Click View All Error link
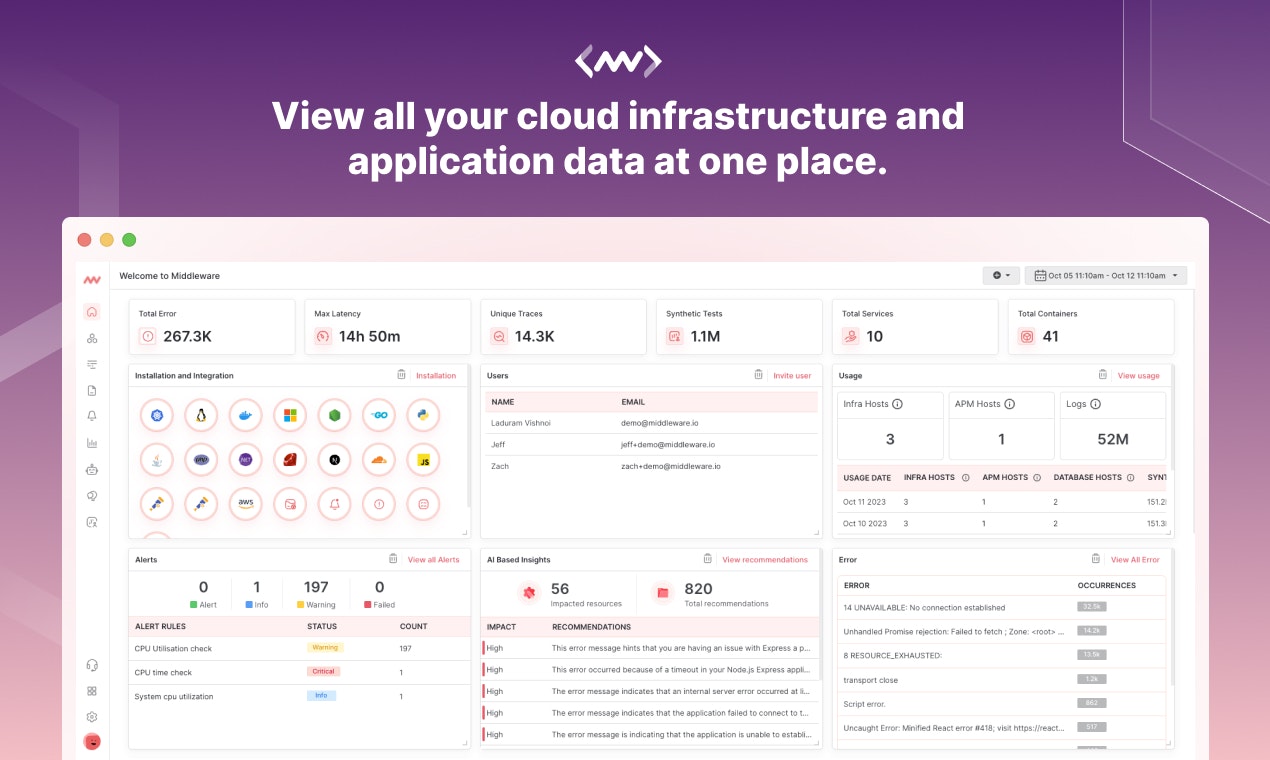 coord(1135,560)
